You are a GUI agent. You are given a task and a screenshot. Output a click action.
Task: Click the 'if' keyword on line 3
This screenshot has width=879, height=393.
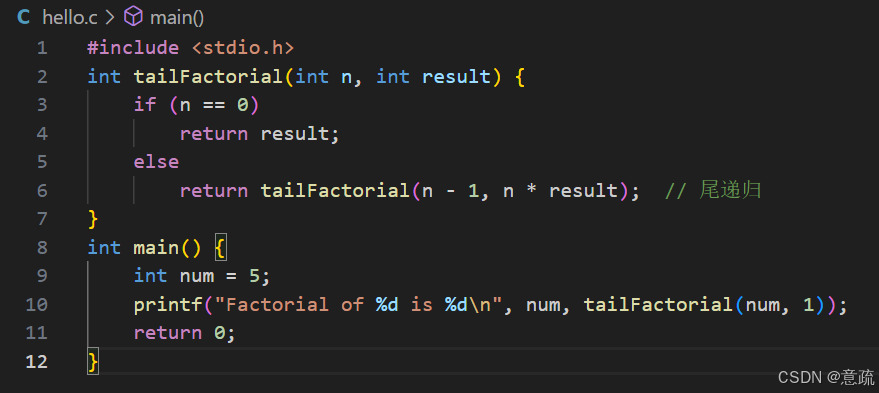[145, 105]
